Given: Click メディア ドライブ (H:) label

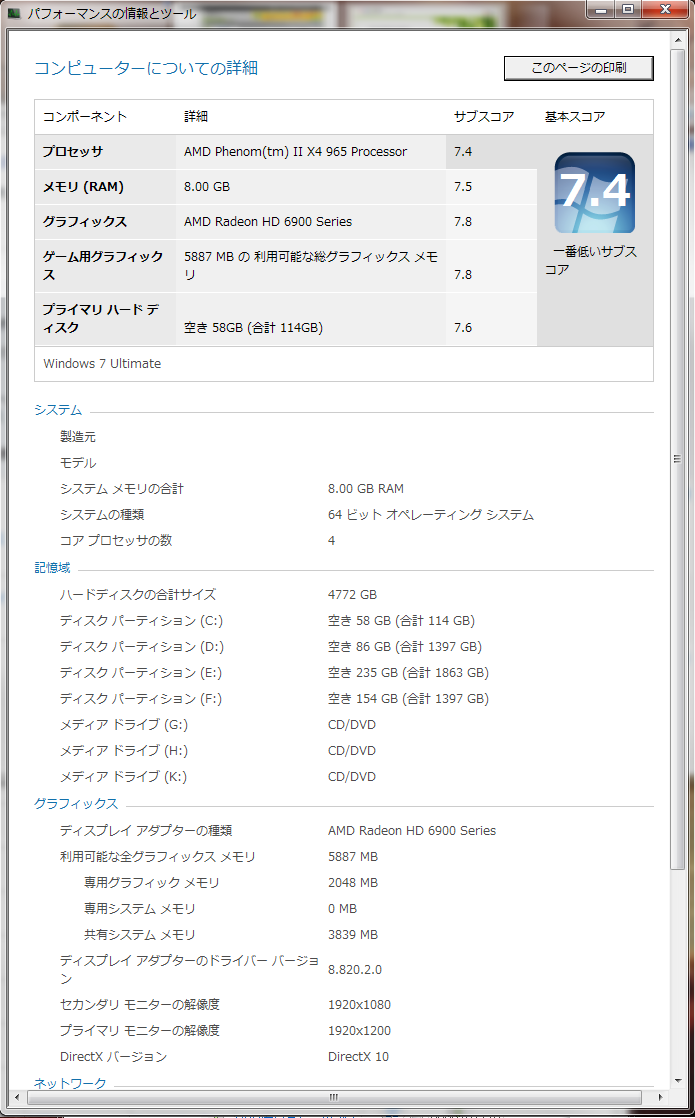Looking at the screenshot, I should tap(124, 751).
